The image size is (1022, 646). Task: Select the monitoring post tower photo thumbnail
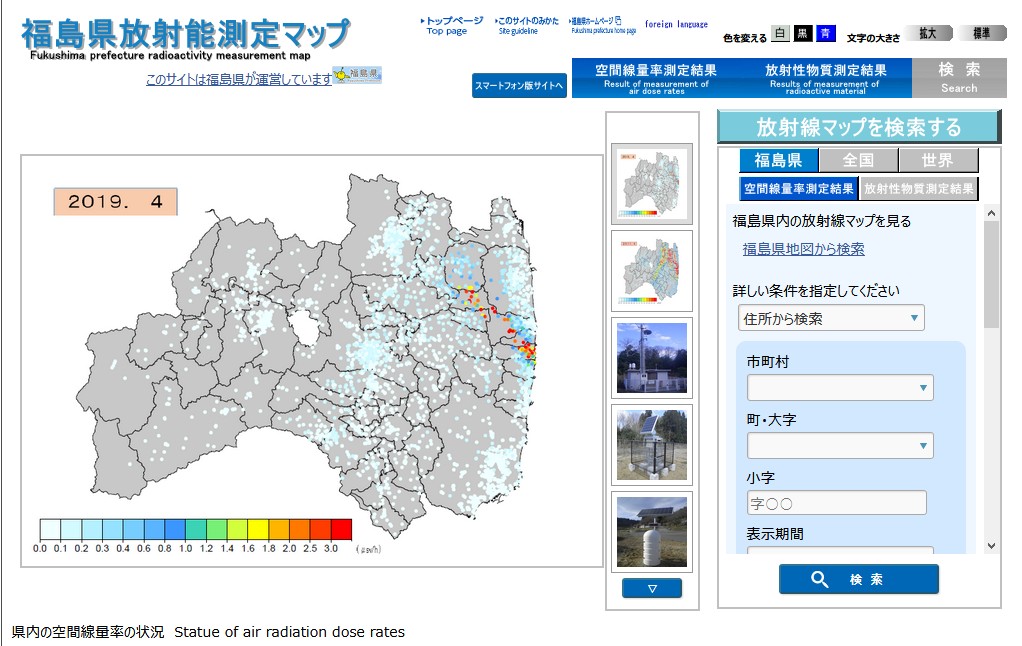click(x=651, y=358)
